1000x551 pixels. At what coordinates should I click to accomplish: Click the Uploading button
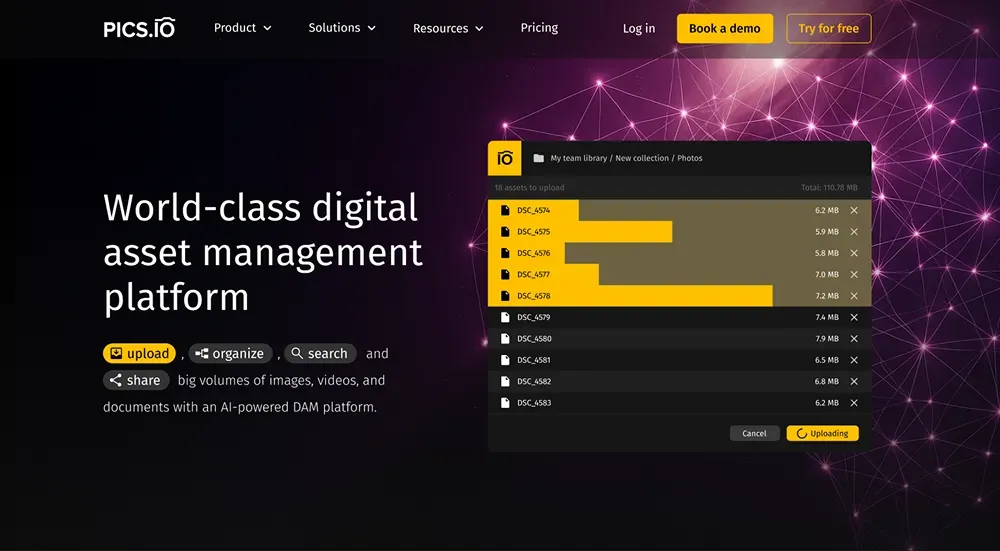(x=823, y=433)
